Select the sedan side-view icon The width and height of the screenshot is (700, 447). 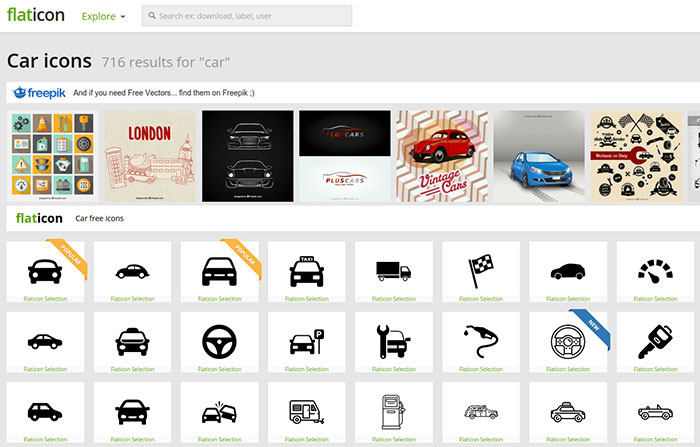tap(45, 342)
